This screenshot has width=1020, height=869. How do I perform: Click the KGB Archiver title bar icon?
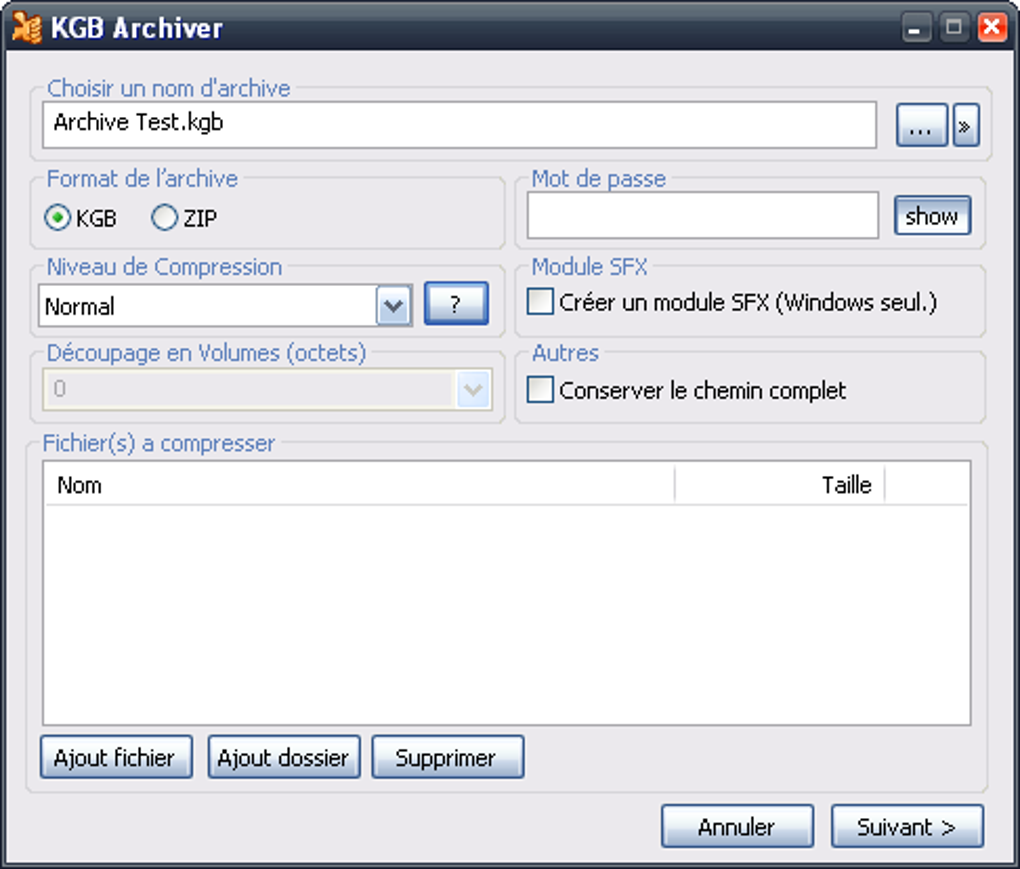[x=27, y=28]
